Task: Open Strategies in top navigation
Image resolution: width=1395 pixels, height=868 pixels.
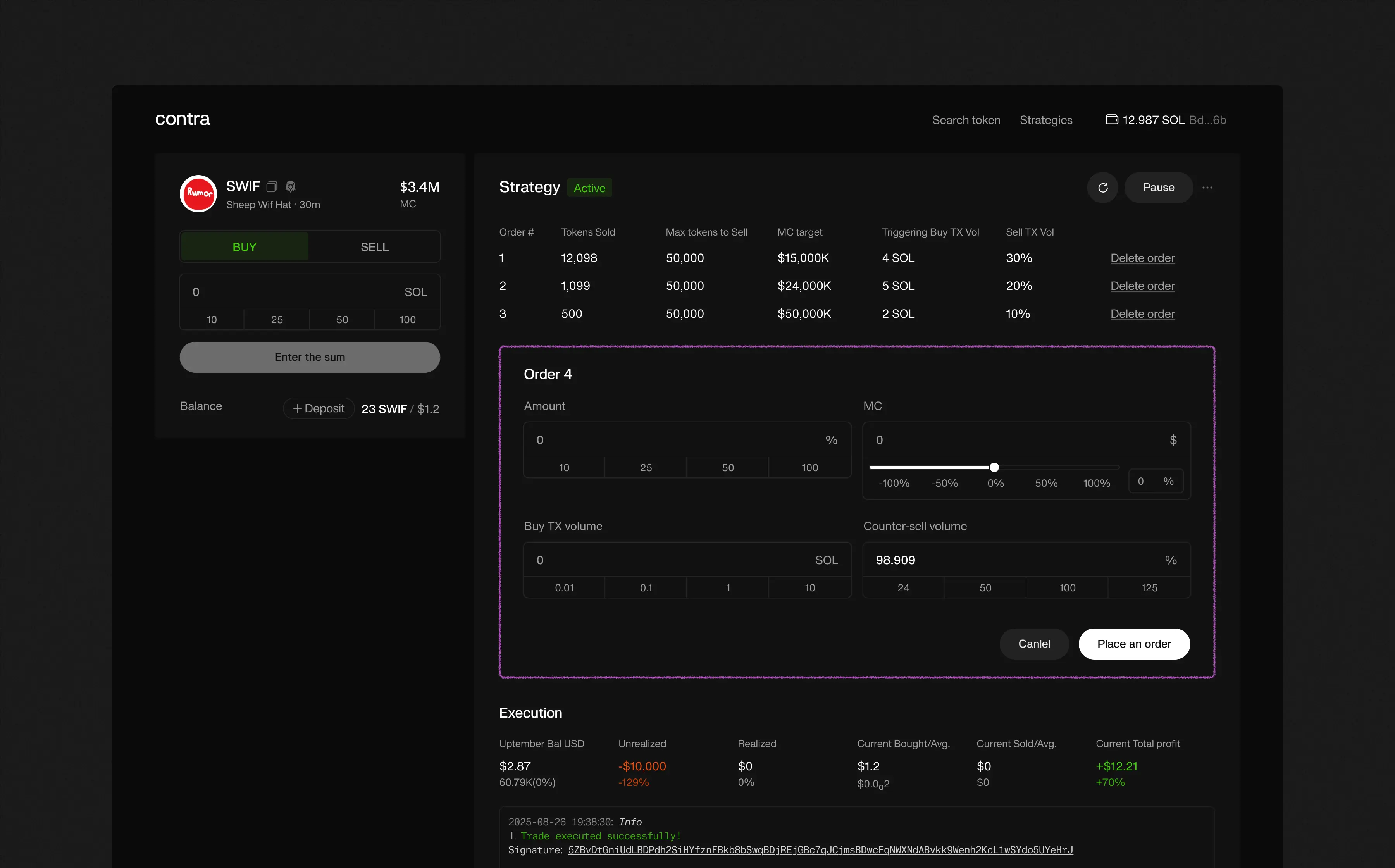Action: 1046,120
